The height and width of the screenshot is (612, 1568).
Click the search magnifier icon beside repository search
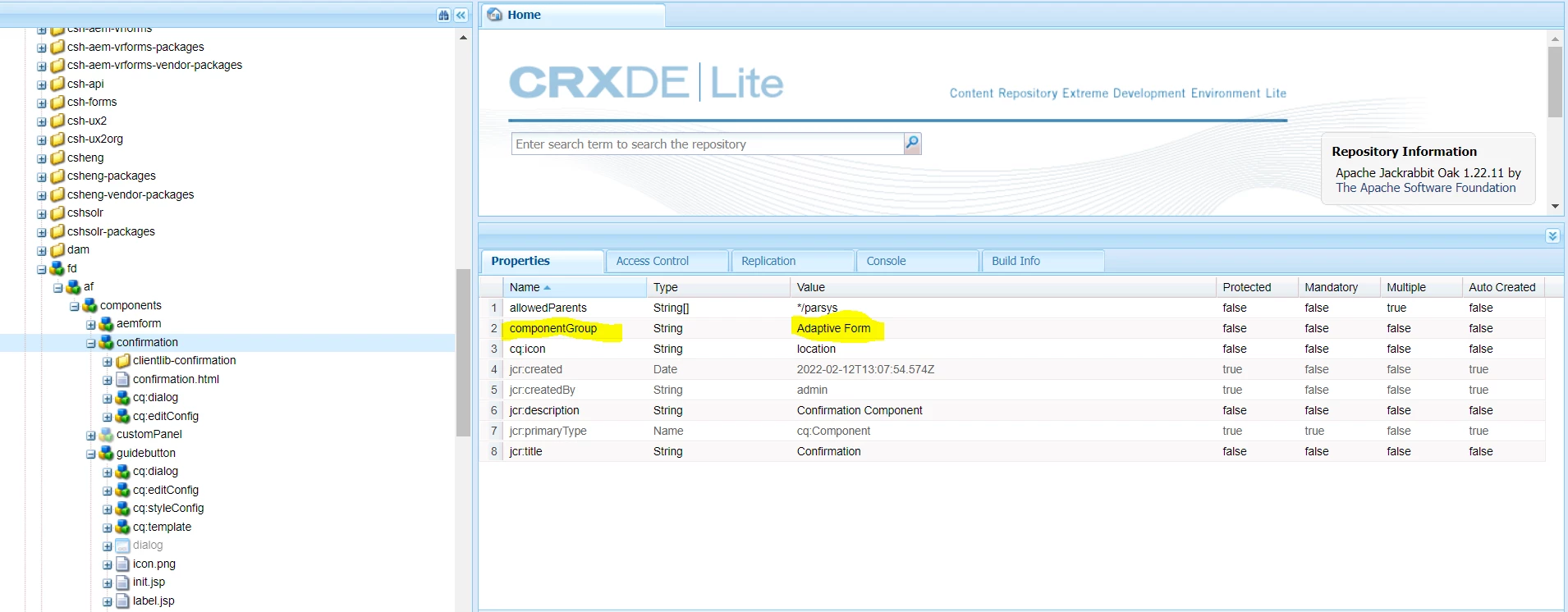[x=912, y=144]
